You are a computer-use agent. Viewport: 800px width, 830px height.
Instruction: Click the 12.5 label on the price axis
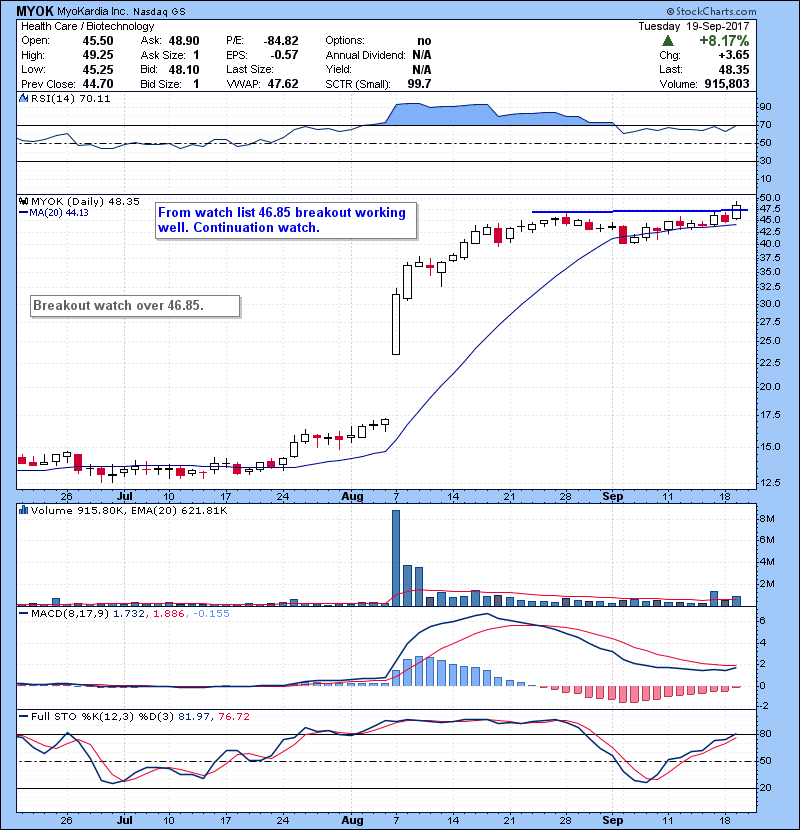(x=770, y=483)
